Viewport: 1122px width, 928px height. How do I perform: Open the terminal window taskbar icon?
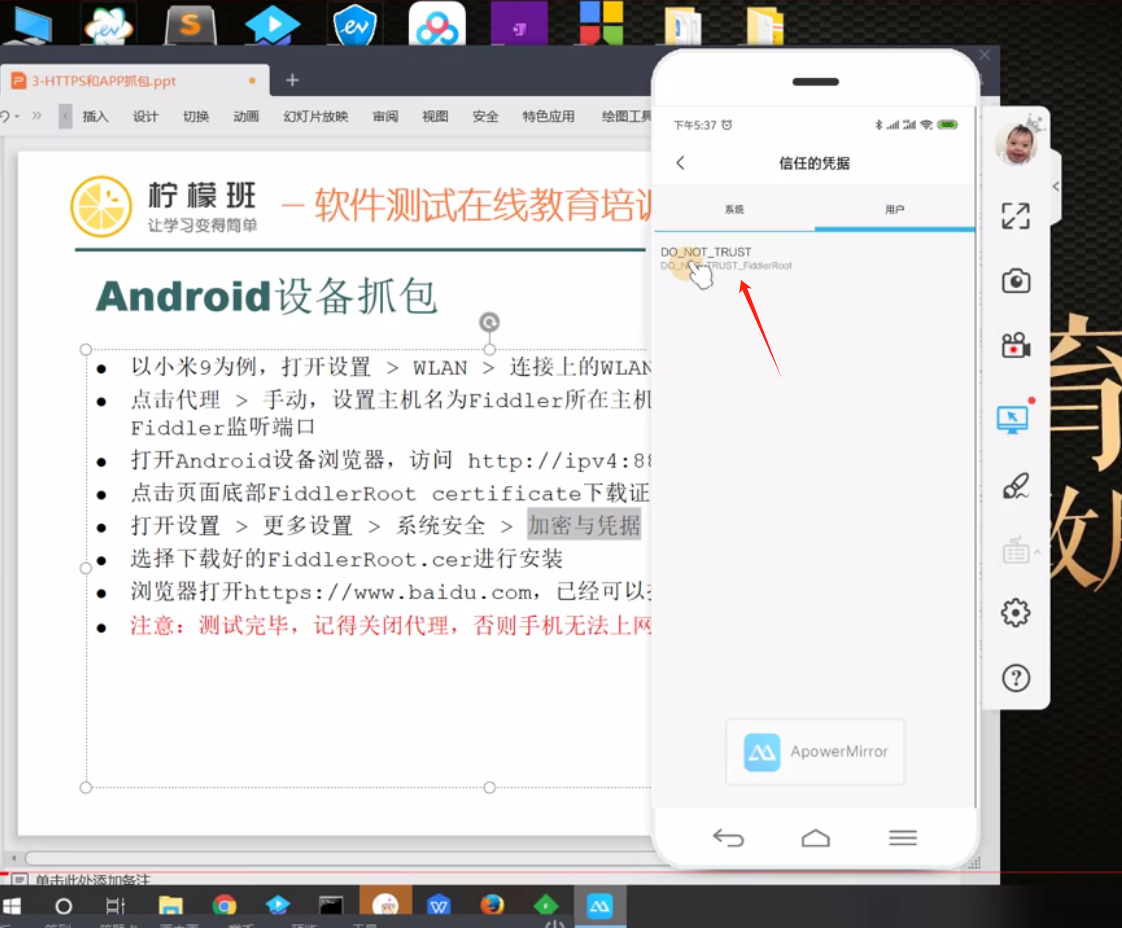331,906
